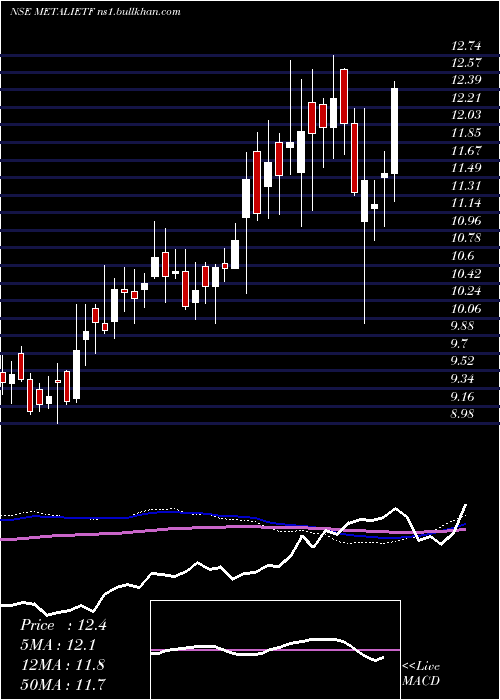Click the Price : 12.4 readout

[63, 625]
